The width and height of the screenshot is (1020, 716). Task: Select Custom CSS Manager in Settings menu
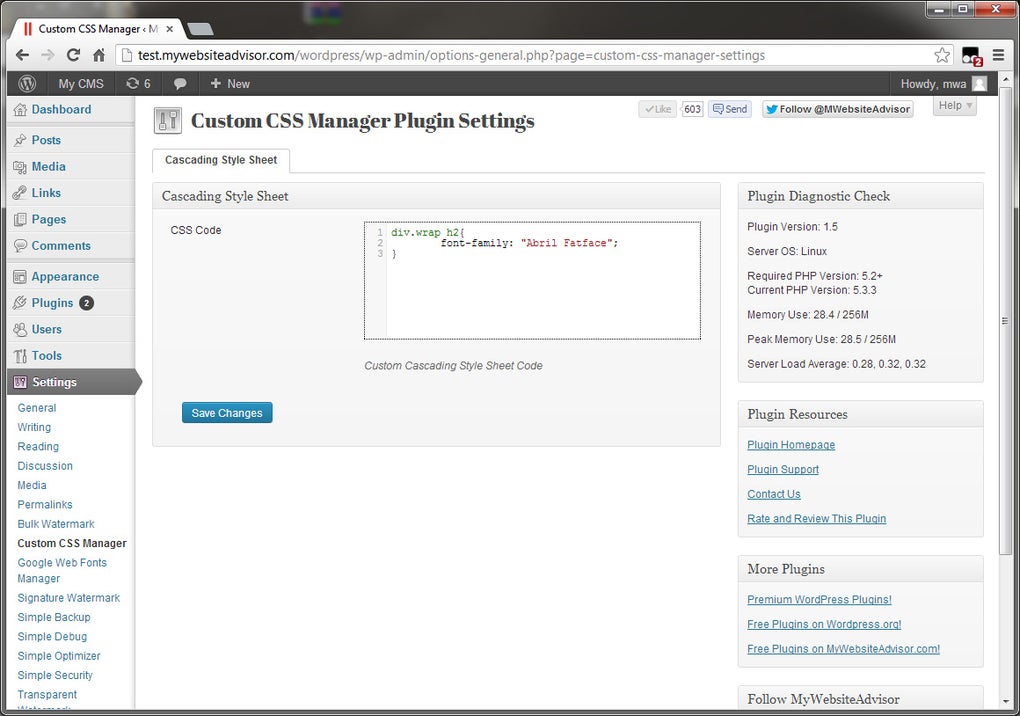coord(71,543)
